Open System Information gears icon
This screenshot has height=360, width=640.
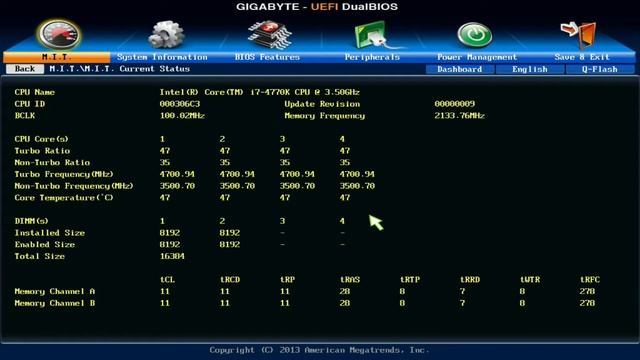pos(166,34)
